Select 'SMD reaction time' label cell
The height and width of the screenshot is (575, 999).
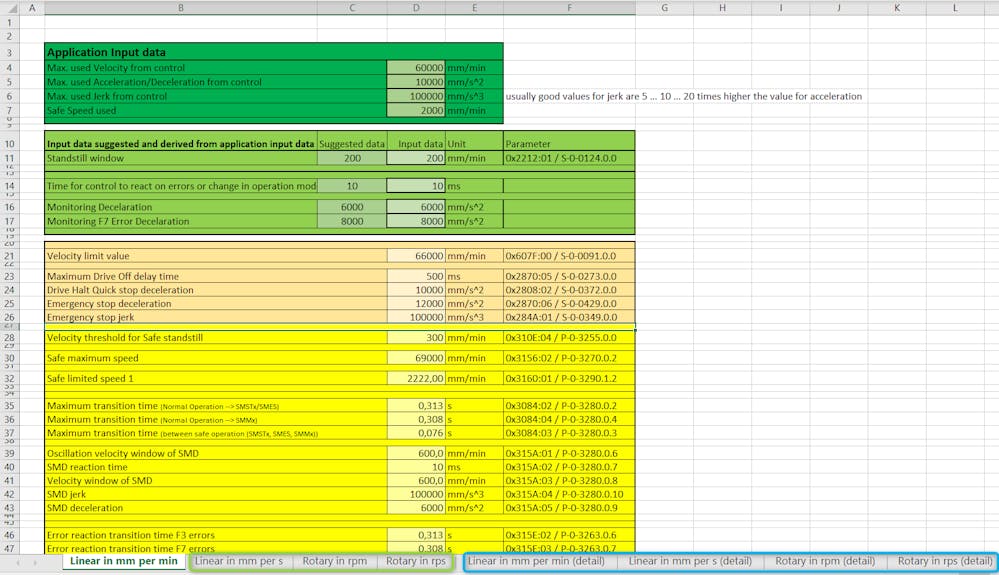pos(216,467)
